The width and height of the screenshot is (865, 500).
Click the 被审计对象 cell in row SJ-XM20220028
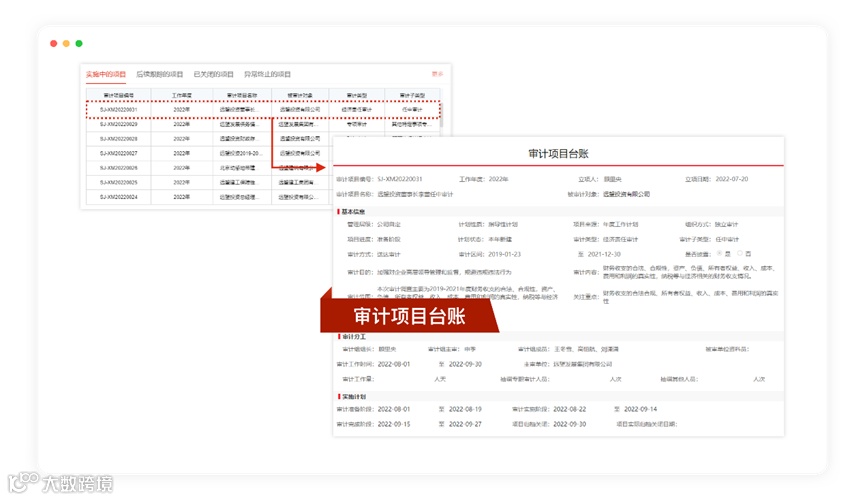pyautogui.click(x=300, y=139)
